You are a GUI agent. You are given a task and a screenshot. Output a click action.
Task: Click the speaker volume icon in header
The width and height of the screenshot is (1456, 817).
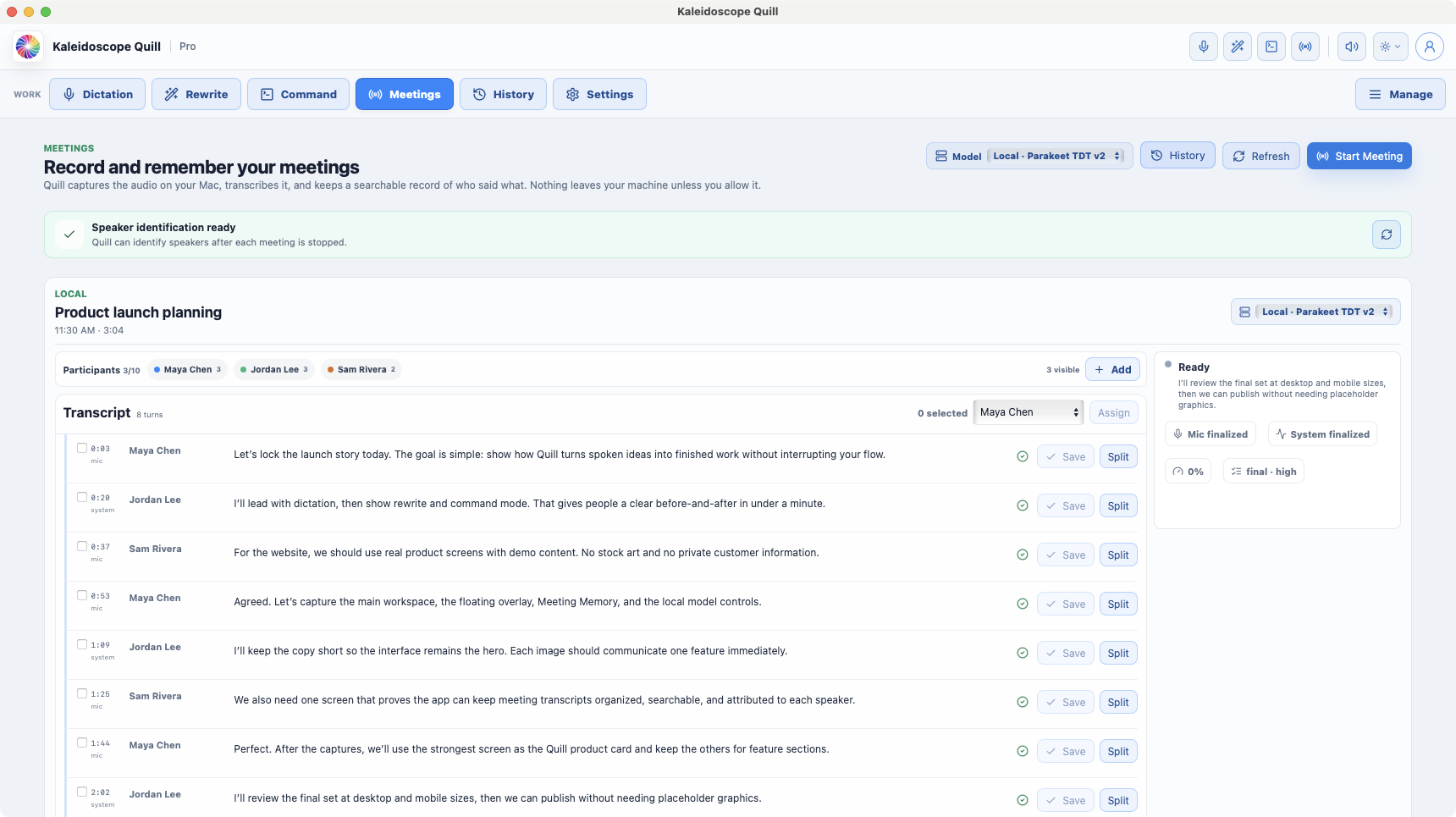pos(1351,47)
